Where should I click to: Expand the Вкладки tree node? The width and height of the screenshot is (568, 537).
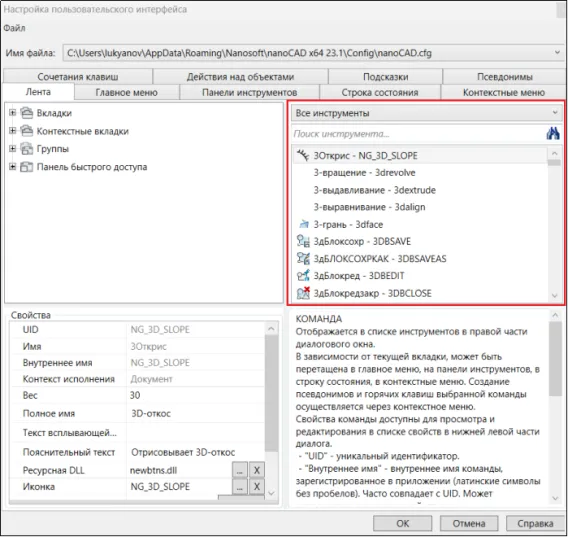pyautogui.click(x=13, y=113)
